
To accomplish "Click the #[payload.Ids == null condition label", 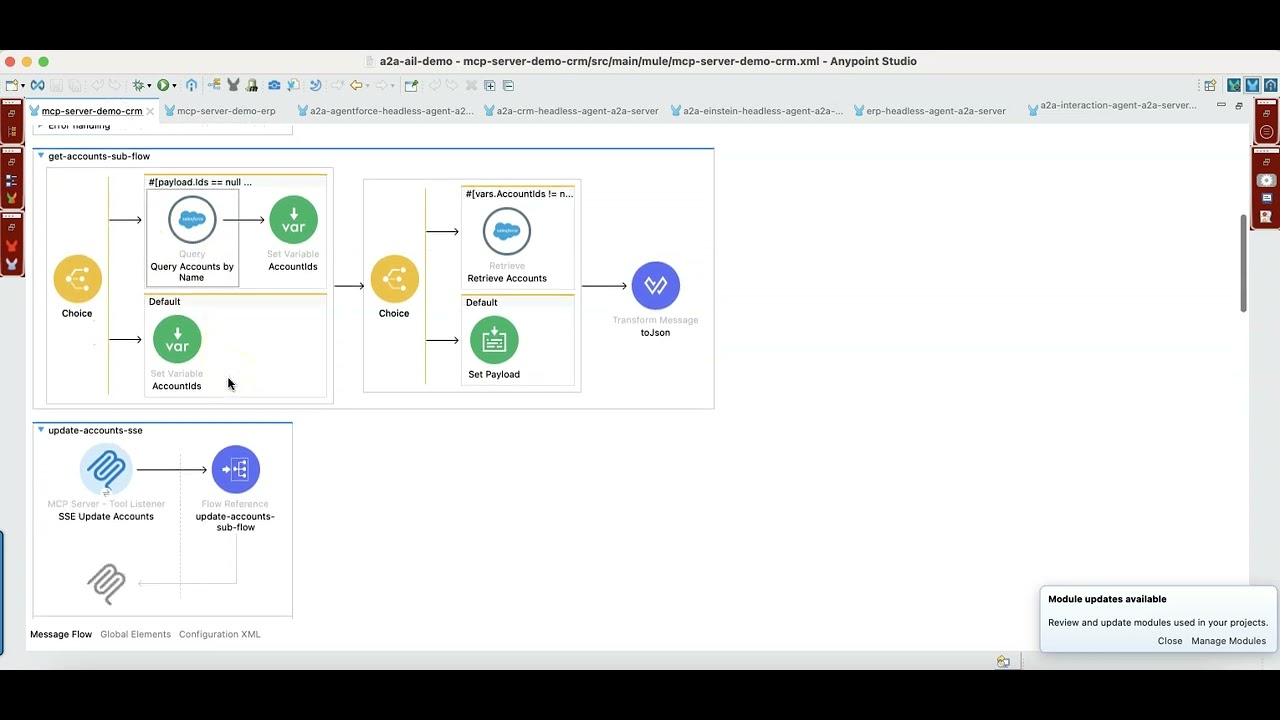I will tap(200, 182).
